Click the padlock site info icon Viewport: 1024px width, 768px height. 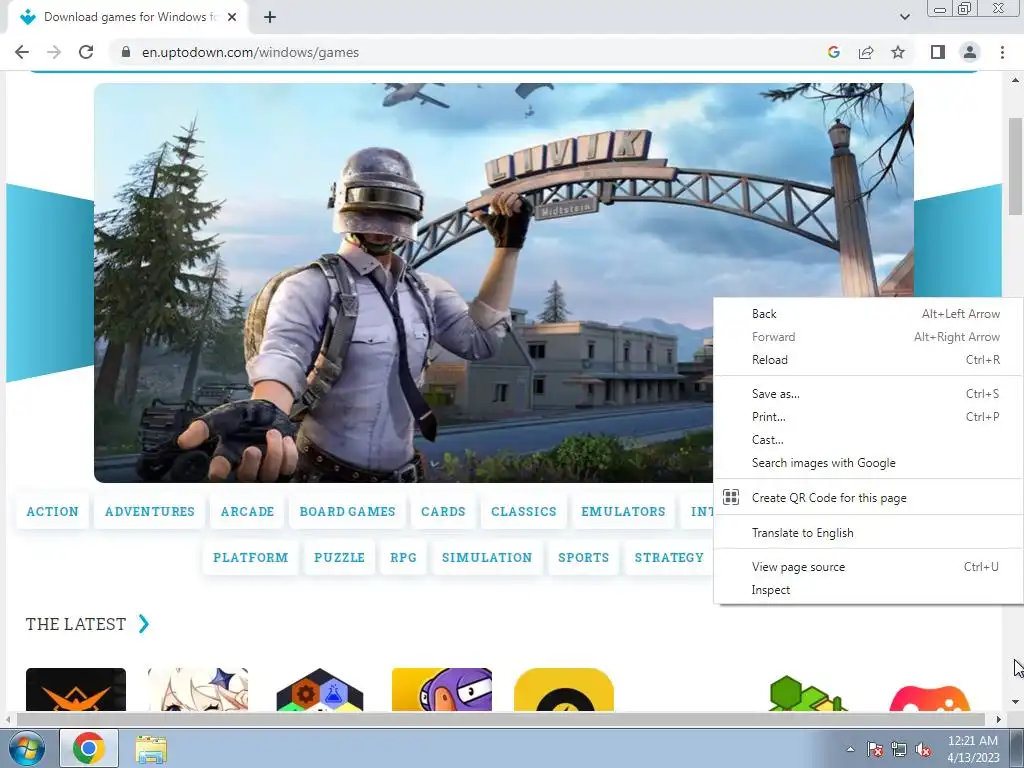tap(126, 52)
